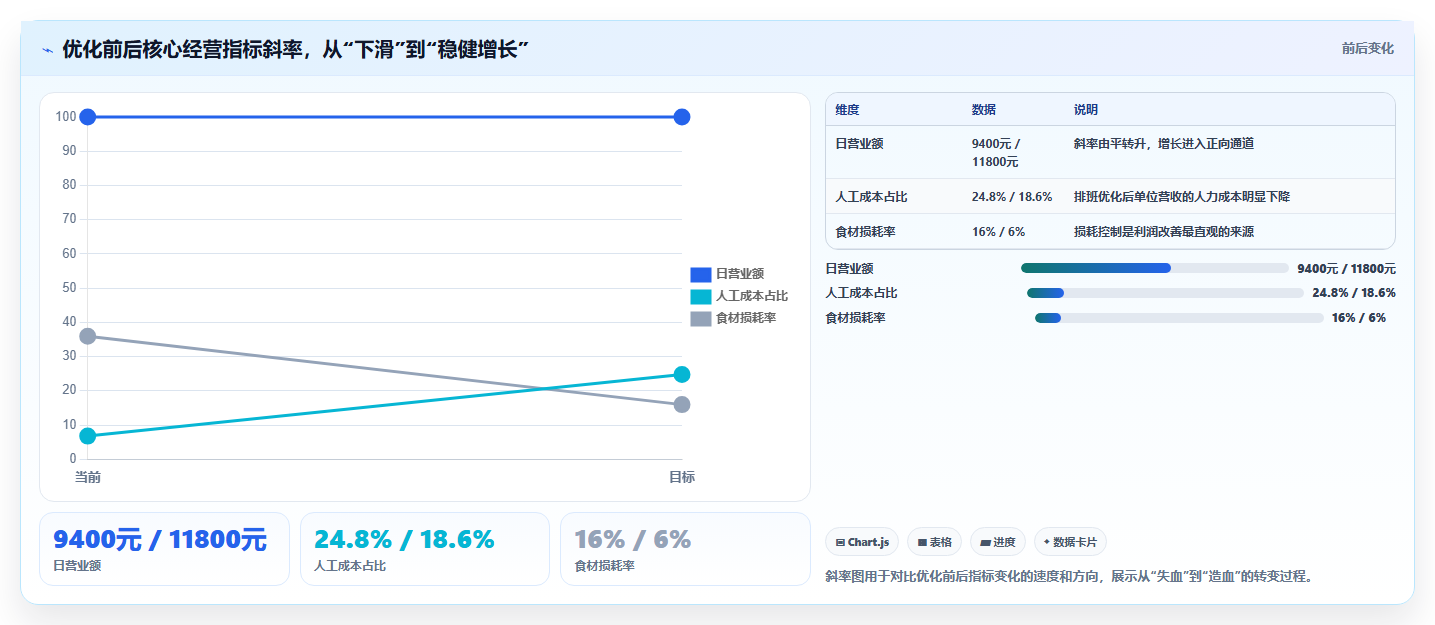
Task: Click the 人工成本占比 label left of progress bar
Action: pos(861,293)
